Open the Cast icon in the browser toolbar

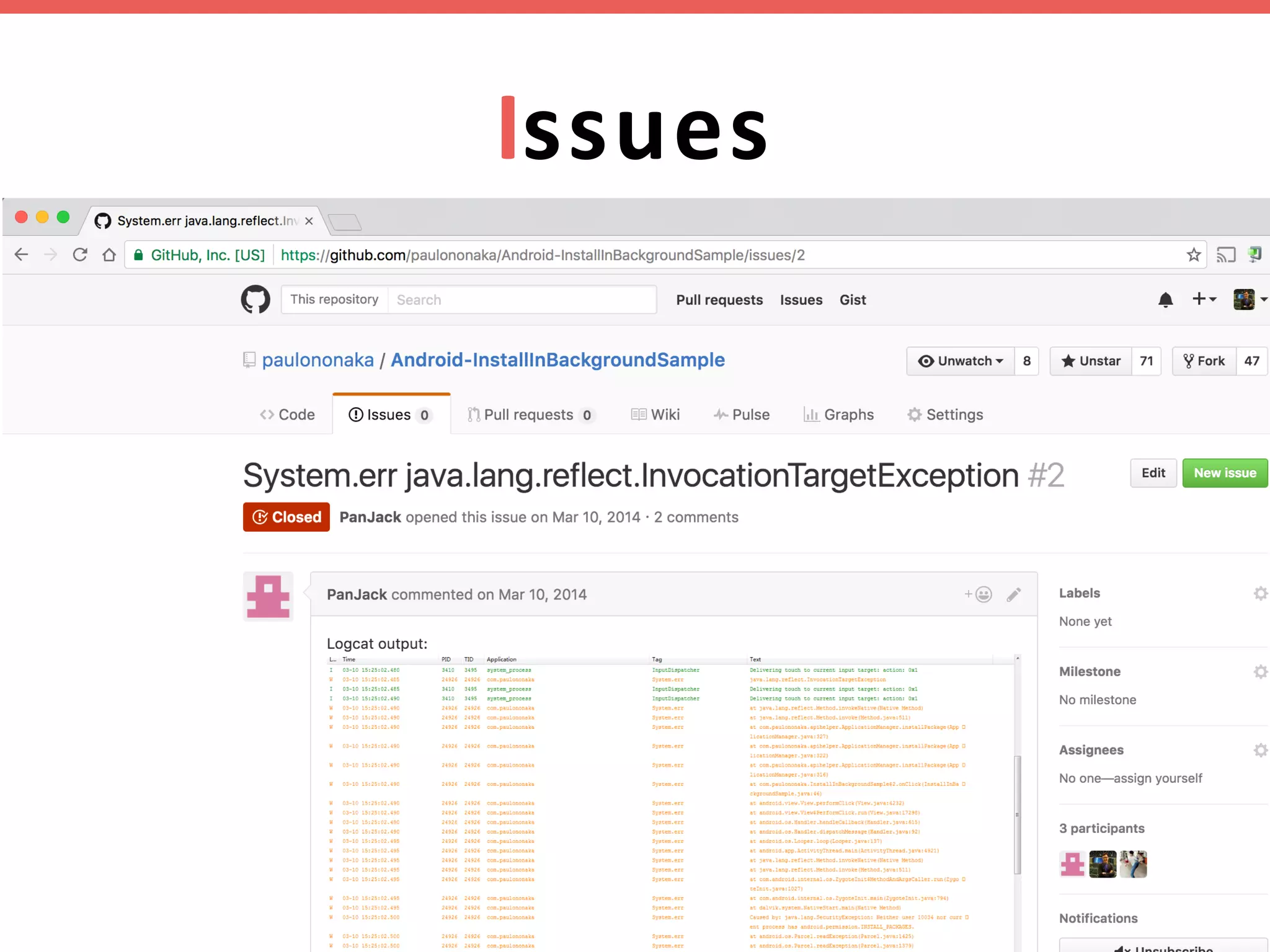(x=1226, y=255)
